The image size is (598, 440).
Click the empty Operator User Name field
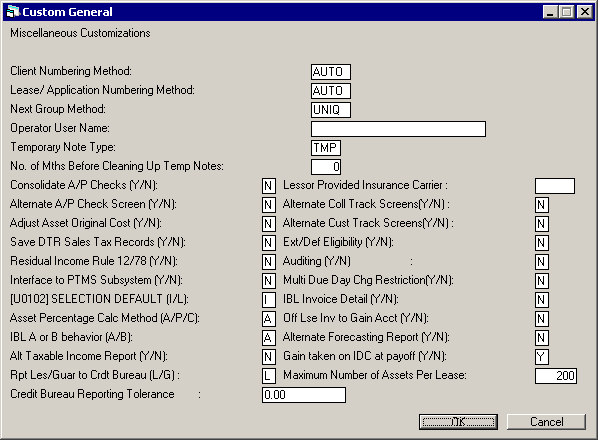click(x=398, y=129)
